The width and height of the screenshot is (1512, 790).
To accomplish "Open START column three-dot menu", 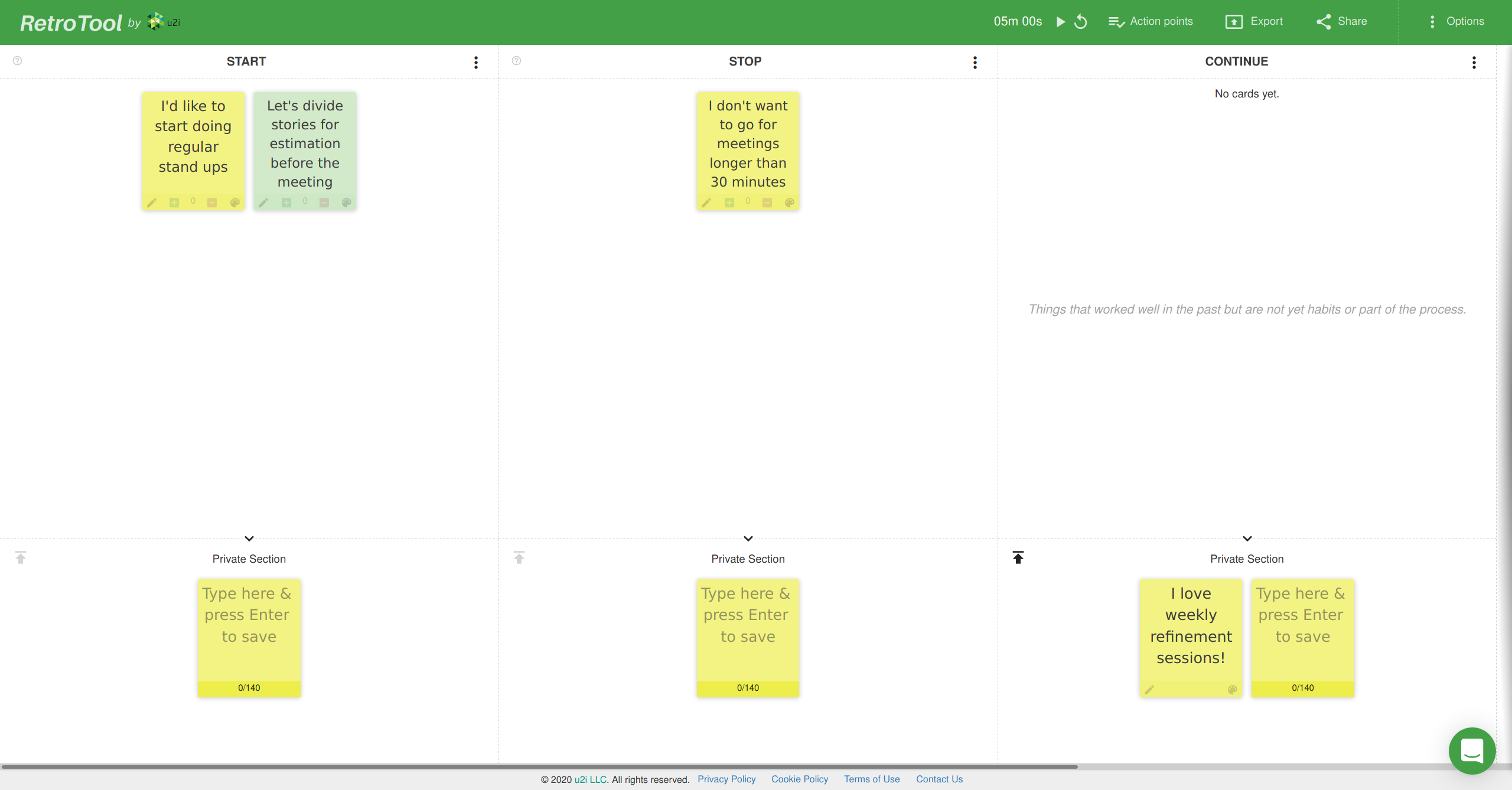I will pos(476,63).
